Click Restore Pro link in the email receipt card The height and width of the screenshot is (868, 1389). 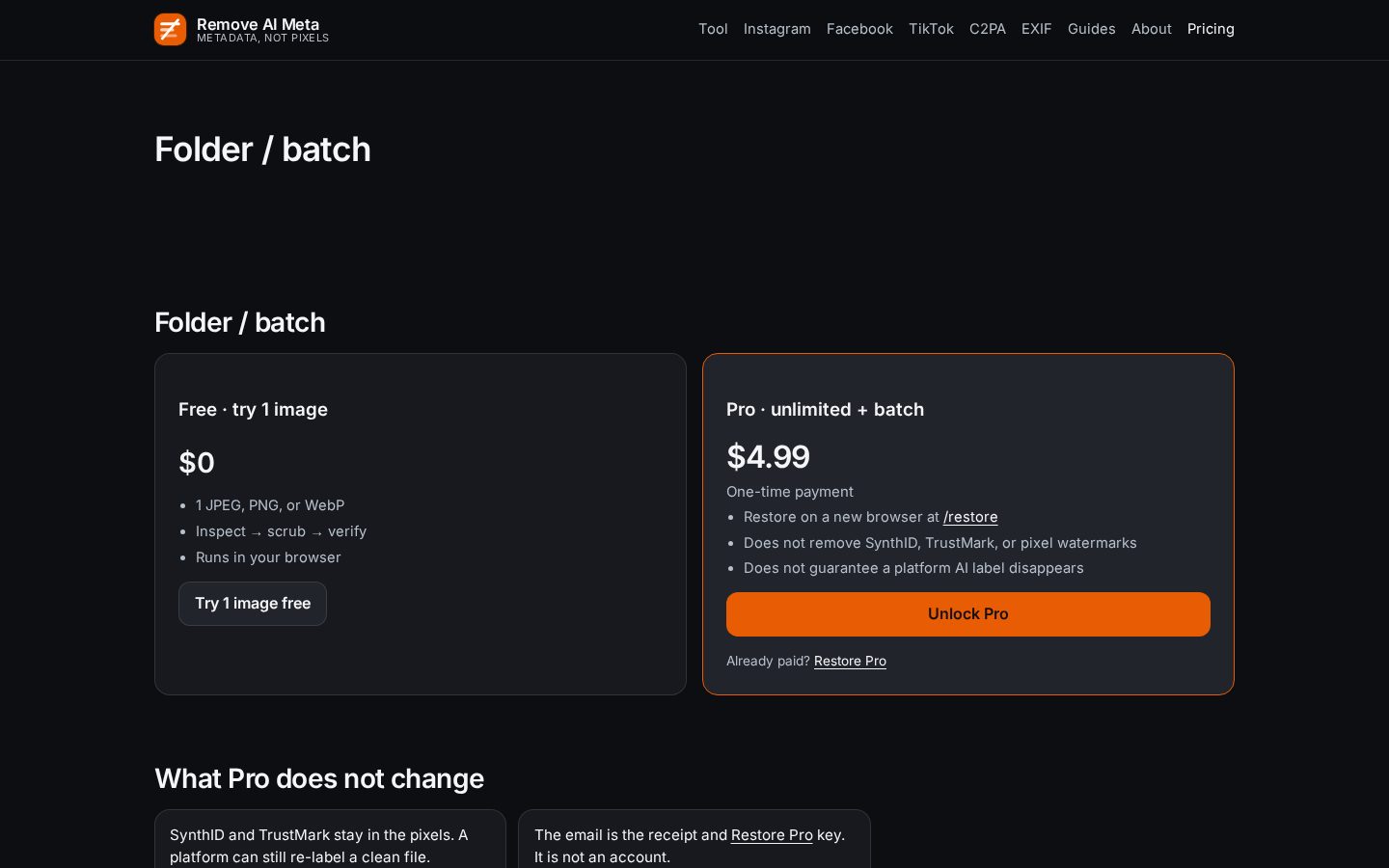pyautogui.click(x=772, y=835)
